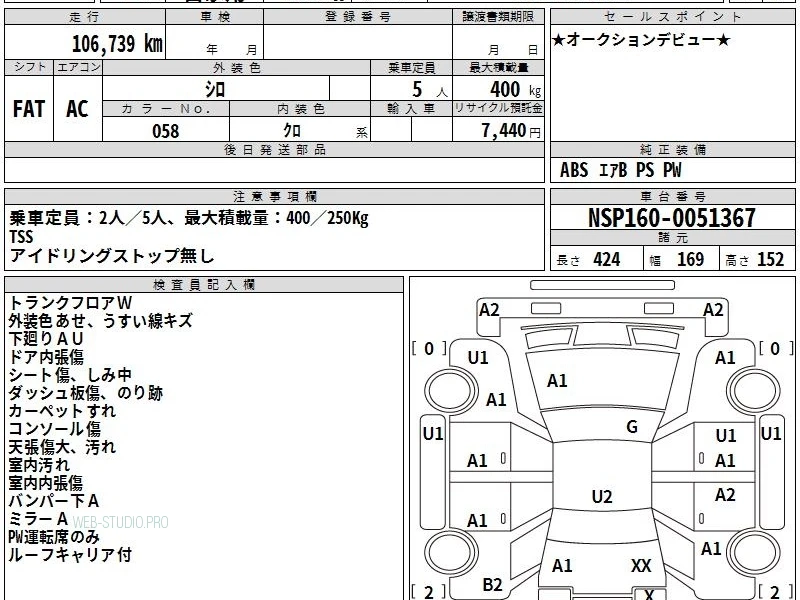Image resolution: width=800 pixels, height=600 pixels.
Task: Select the 純正装備 header
Action: tap(672, 150)
